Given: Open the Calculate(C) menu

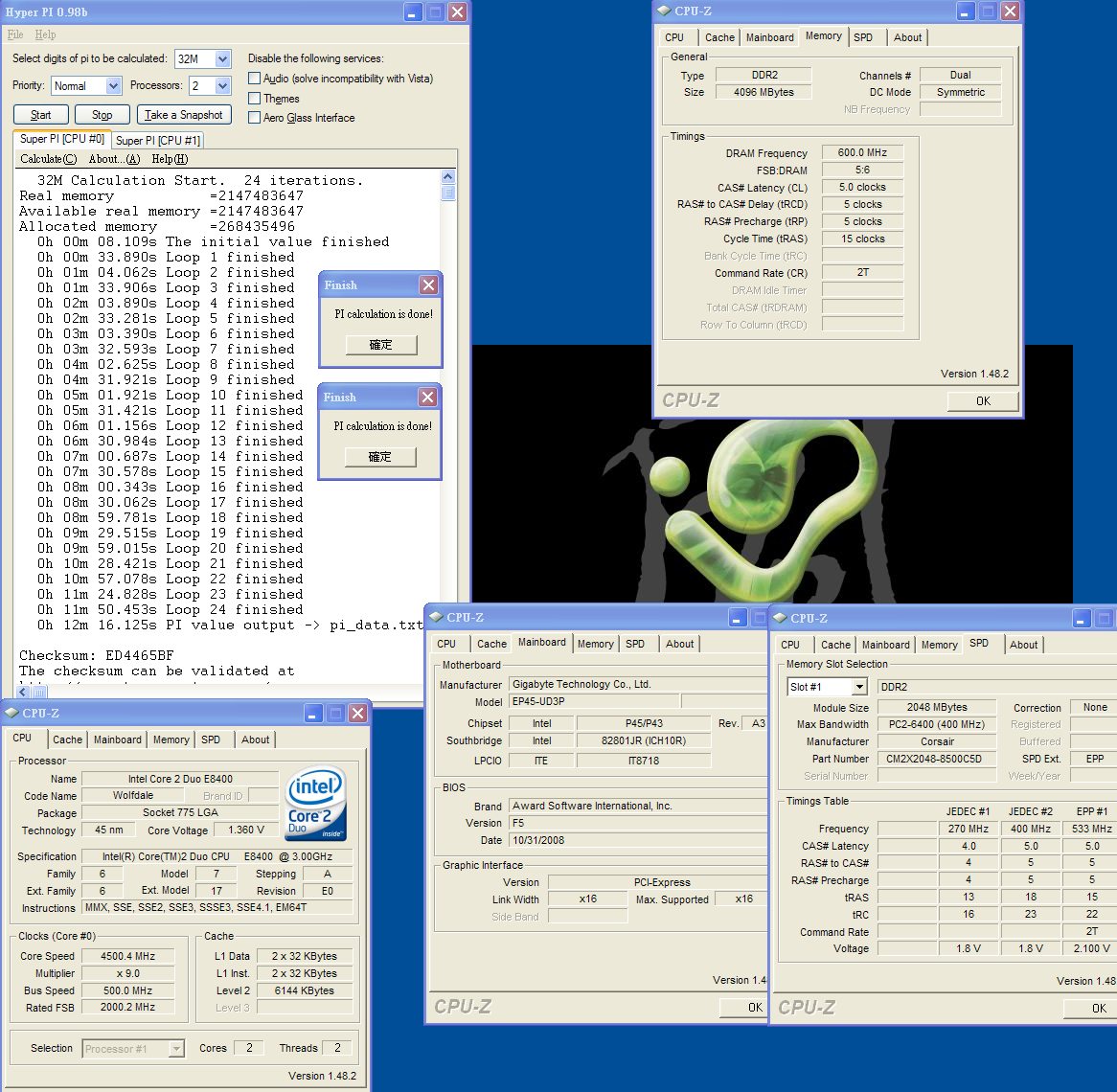Looking at the screenshot, I should point(48,159).
